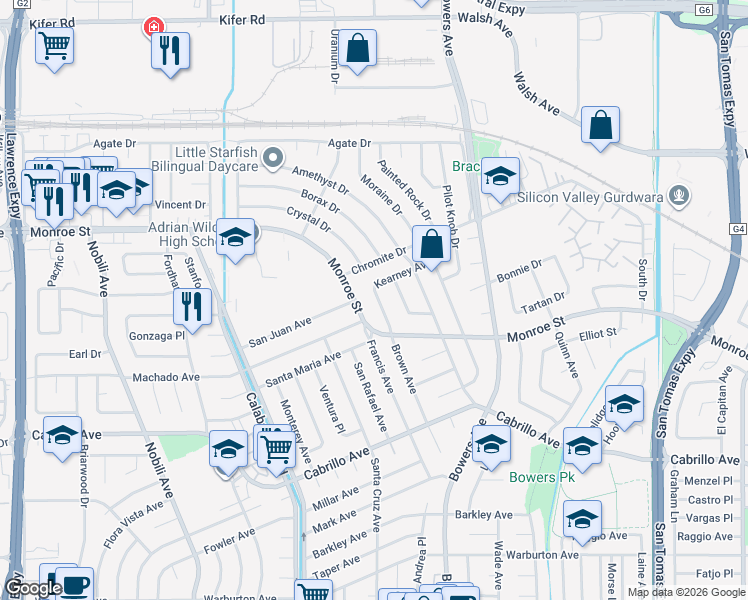Click the Santa Cruz Ave street label
Image resolution: width=748 pixels, height=600 pixels.
pyautogui.click(x=375, y=495)
